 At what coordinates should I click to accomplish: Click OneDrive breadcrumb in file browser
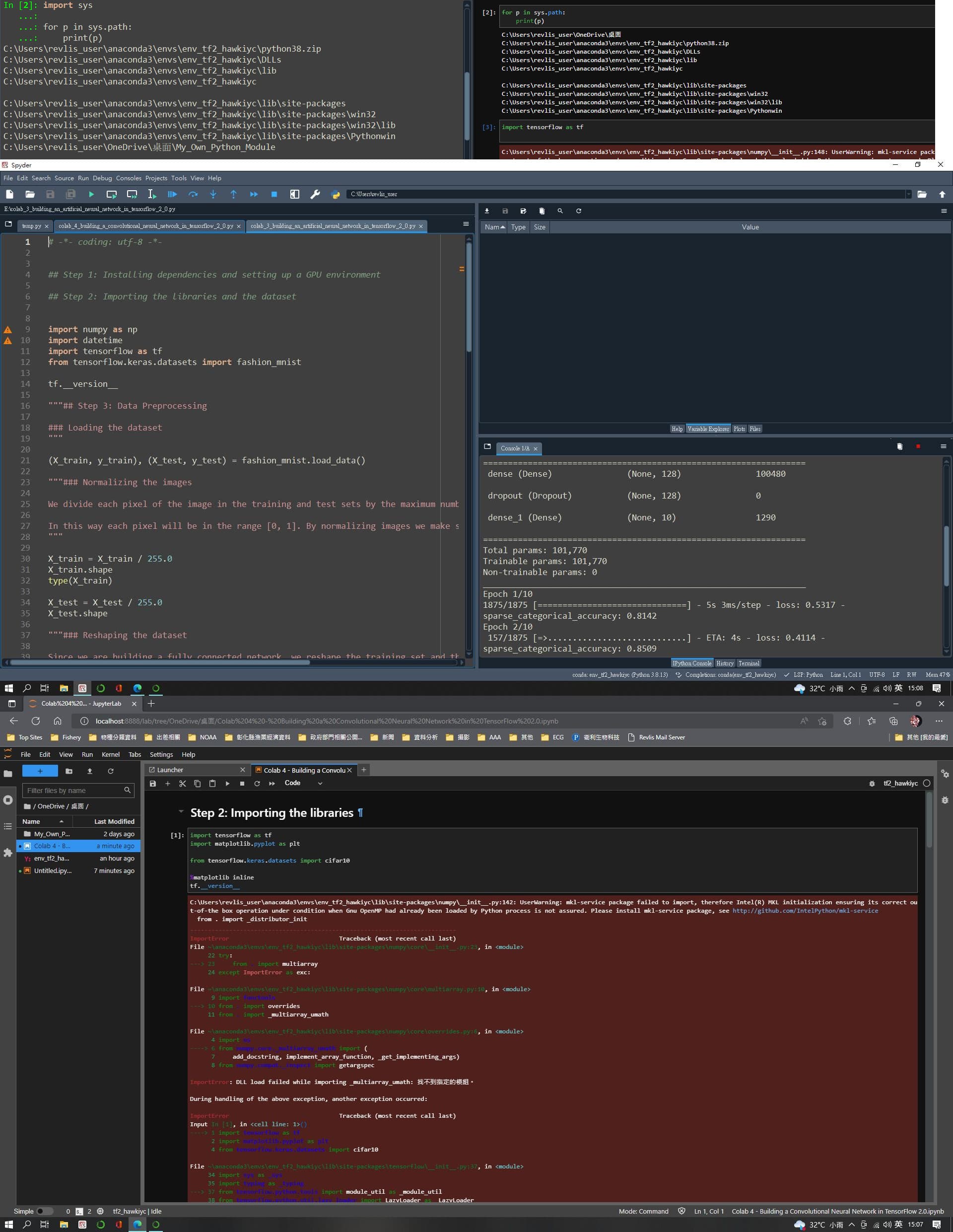(x=51, y=806)
